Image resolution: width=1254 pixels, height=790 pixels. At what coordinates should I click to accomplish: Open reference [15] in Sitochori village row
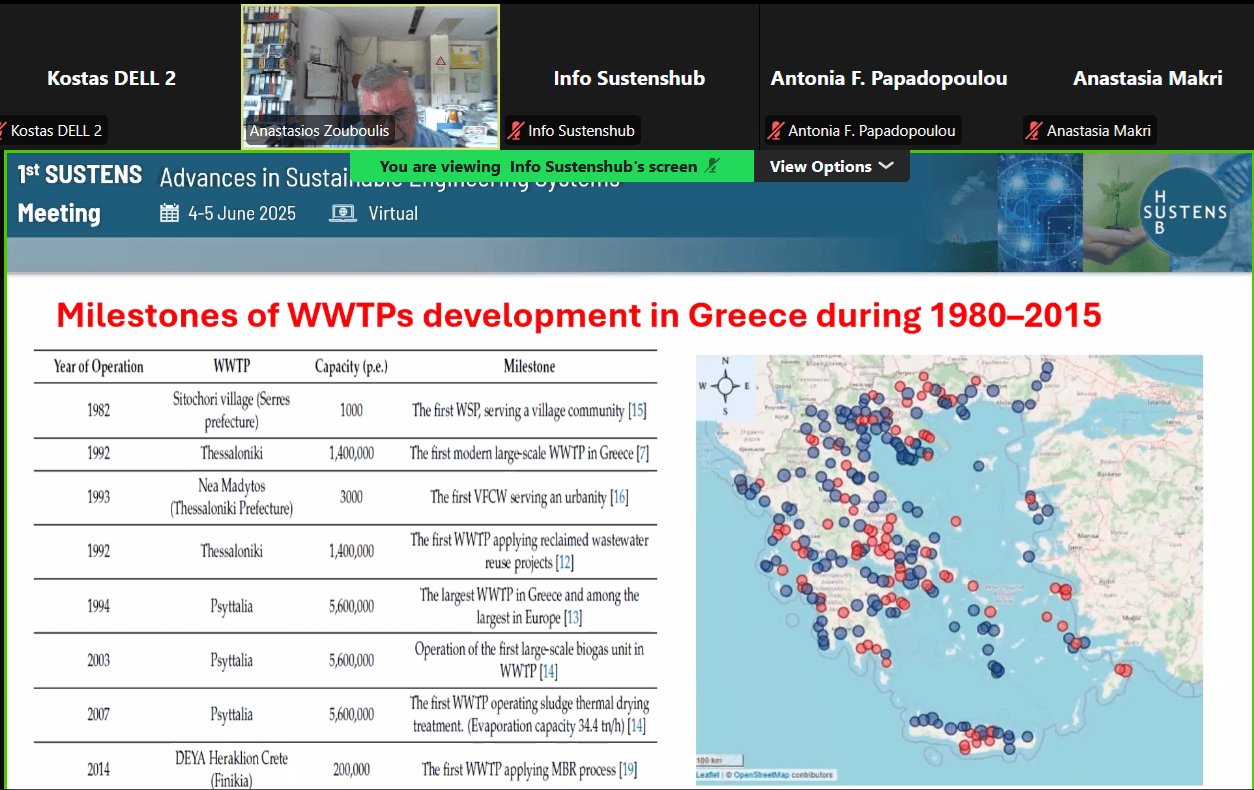pos(636,411)
